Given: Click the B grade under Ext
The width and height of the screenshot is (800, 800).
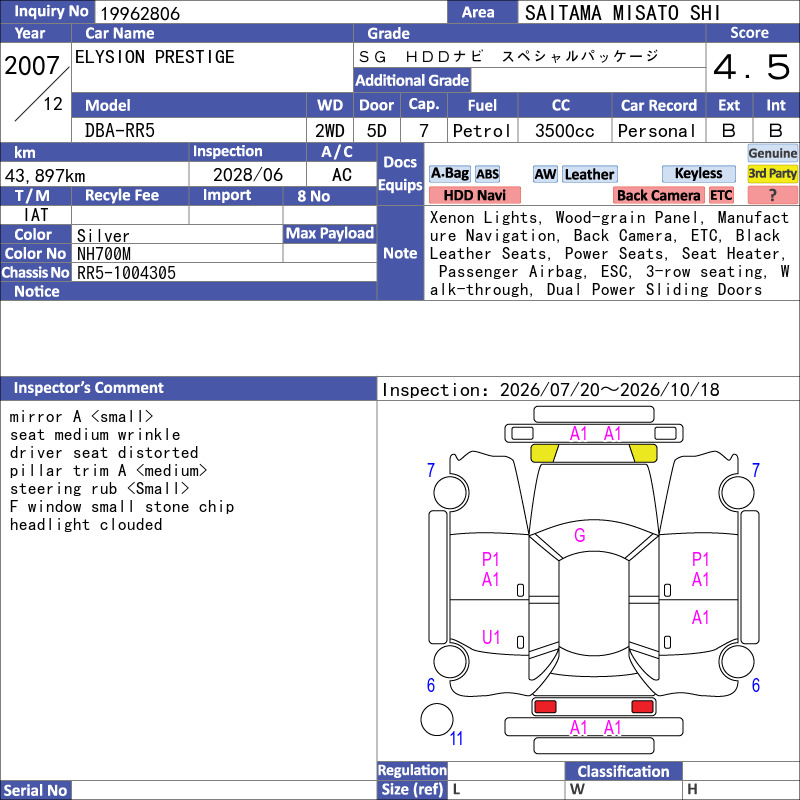Looking at the screenshot, I should [729, 131].
